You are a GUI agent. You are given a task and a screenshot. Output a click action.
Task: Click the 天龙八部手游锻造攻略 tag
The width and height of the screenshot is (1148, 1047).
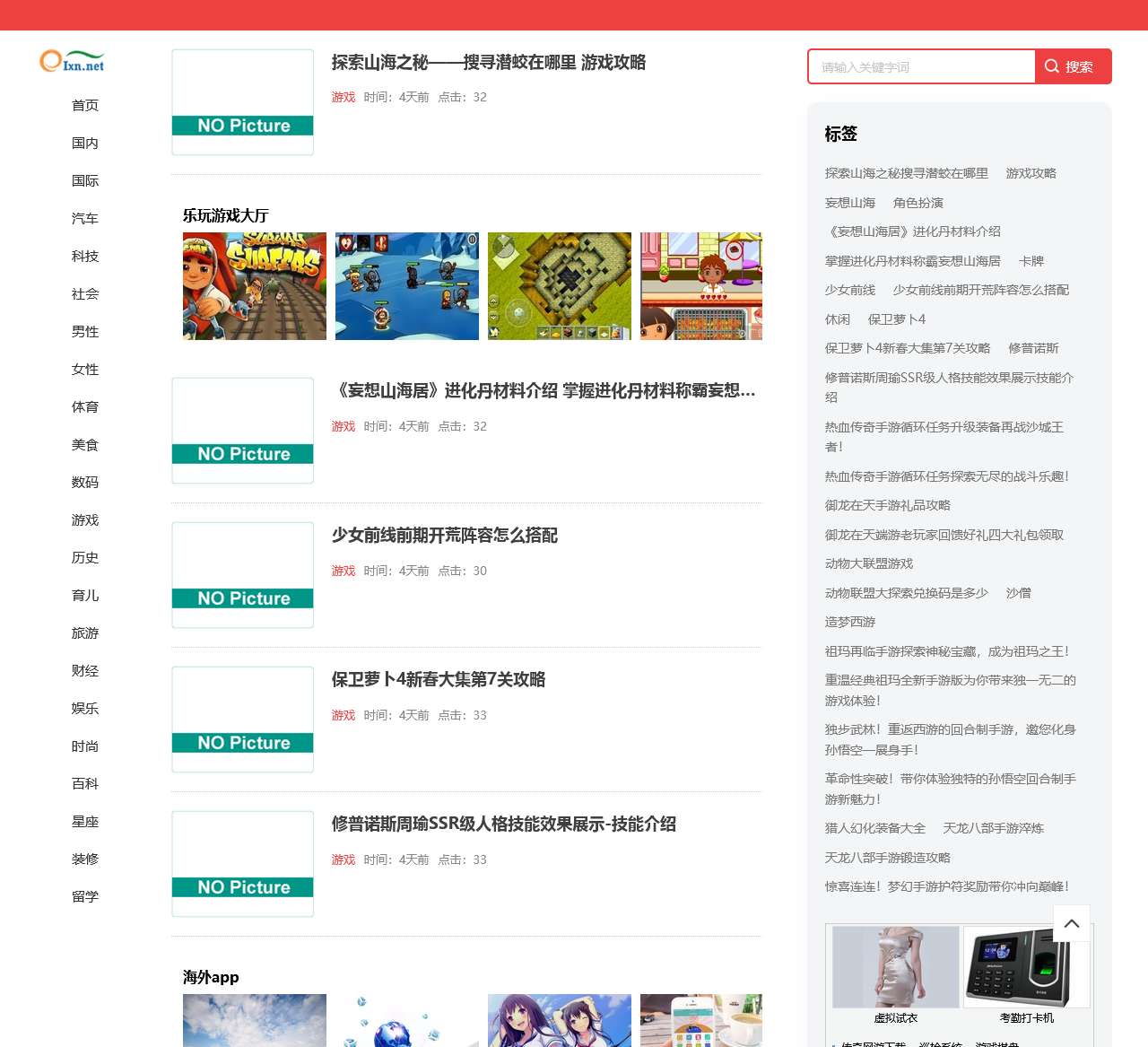click(888, 858)
